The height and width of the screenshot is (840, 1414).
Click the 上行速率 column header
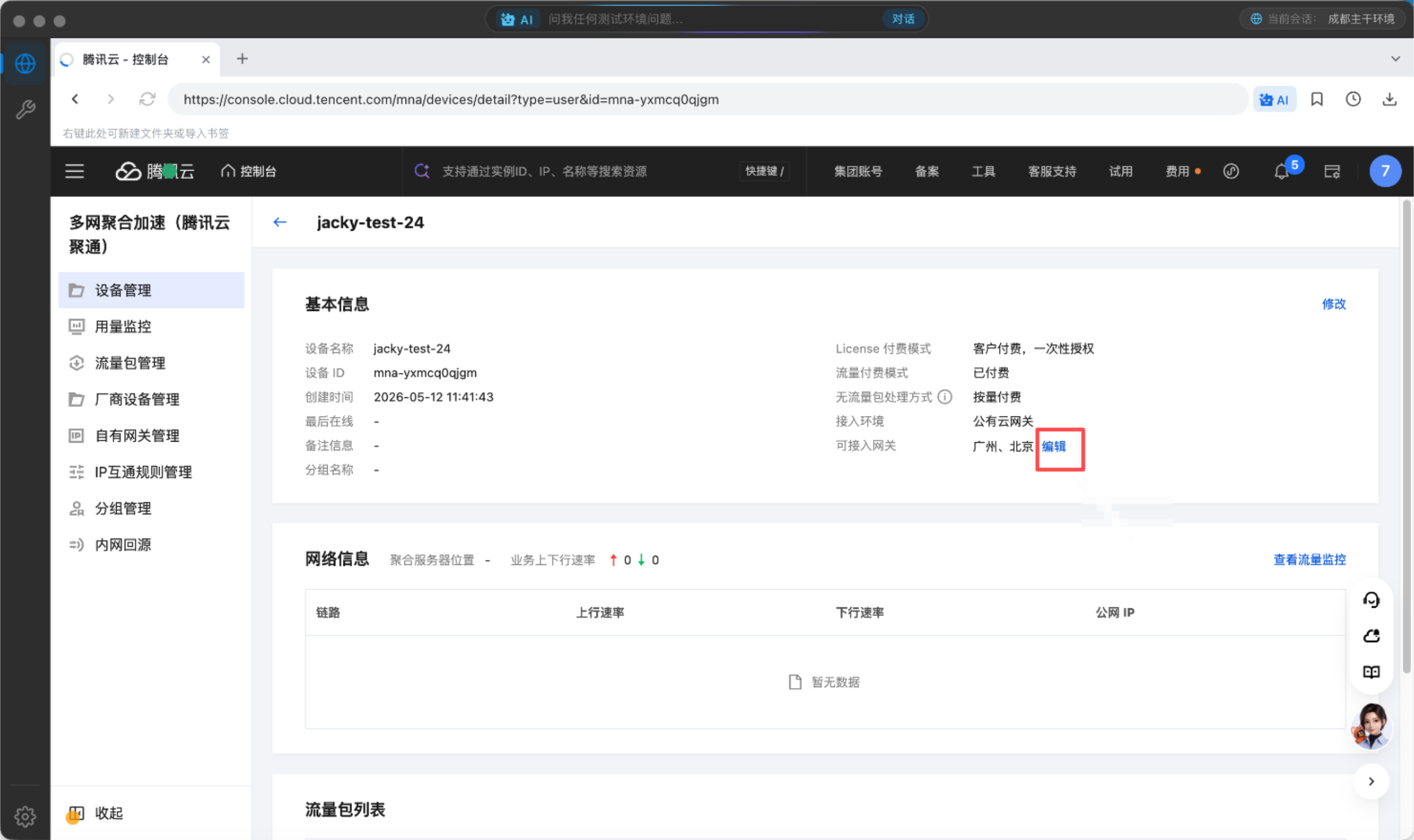pyautogui.click(x=600, y=612)
